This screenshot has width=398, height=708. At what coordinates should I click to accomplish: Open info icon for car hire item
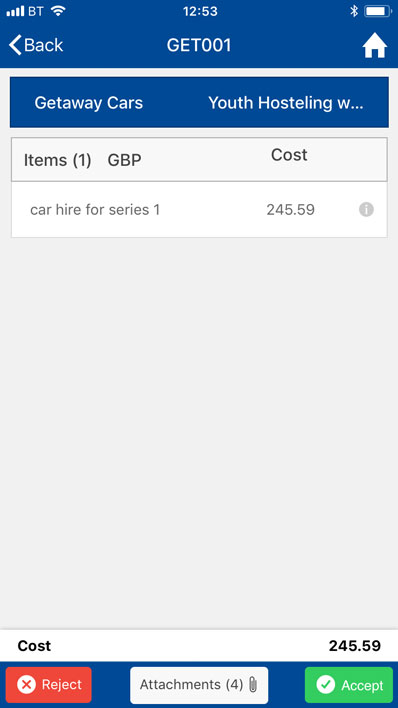pos(366,210)
